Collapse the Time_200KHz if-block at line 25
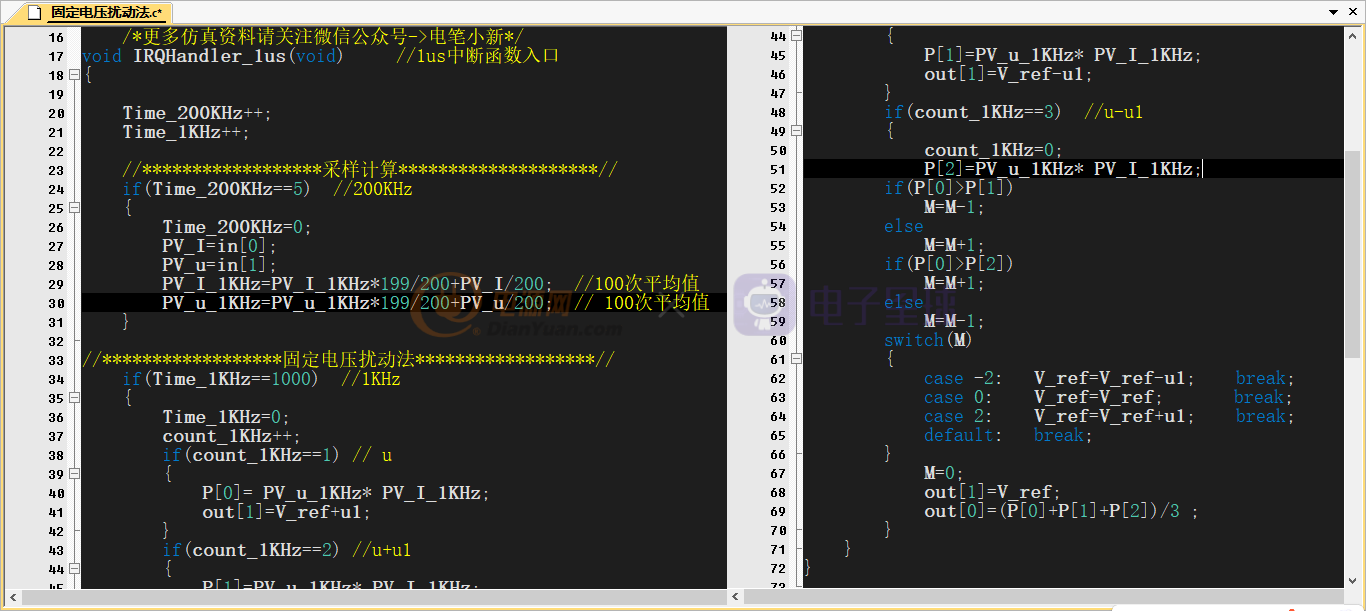1366x611 pixels. coord(74,208)
